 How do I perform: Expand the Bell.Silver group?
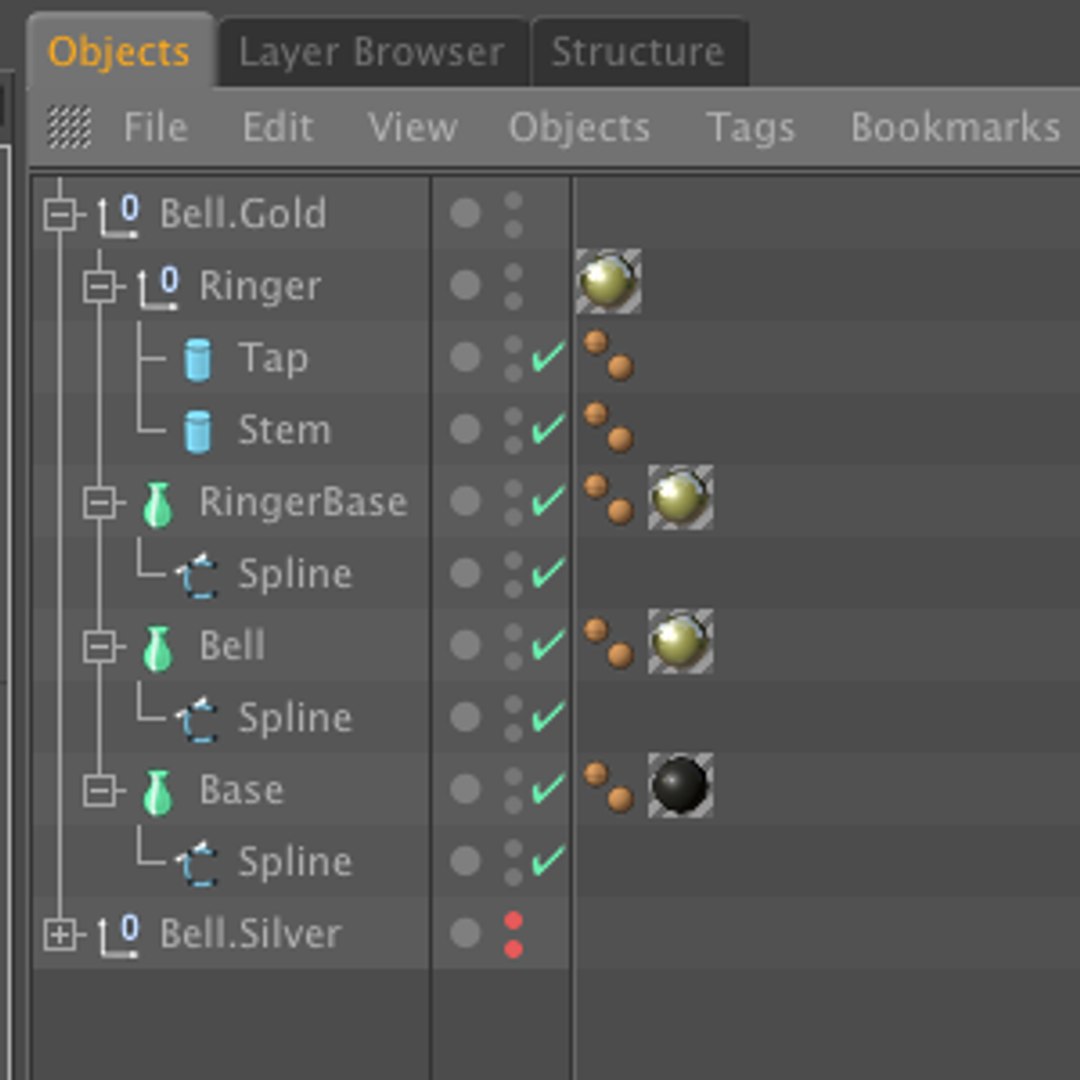point(60,935)
